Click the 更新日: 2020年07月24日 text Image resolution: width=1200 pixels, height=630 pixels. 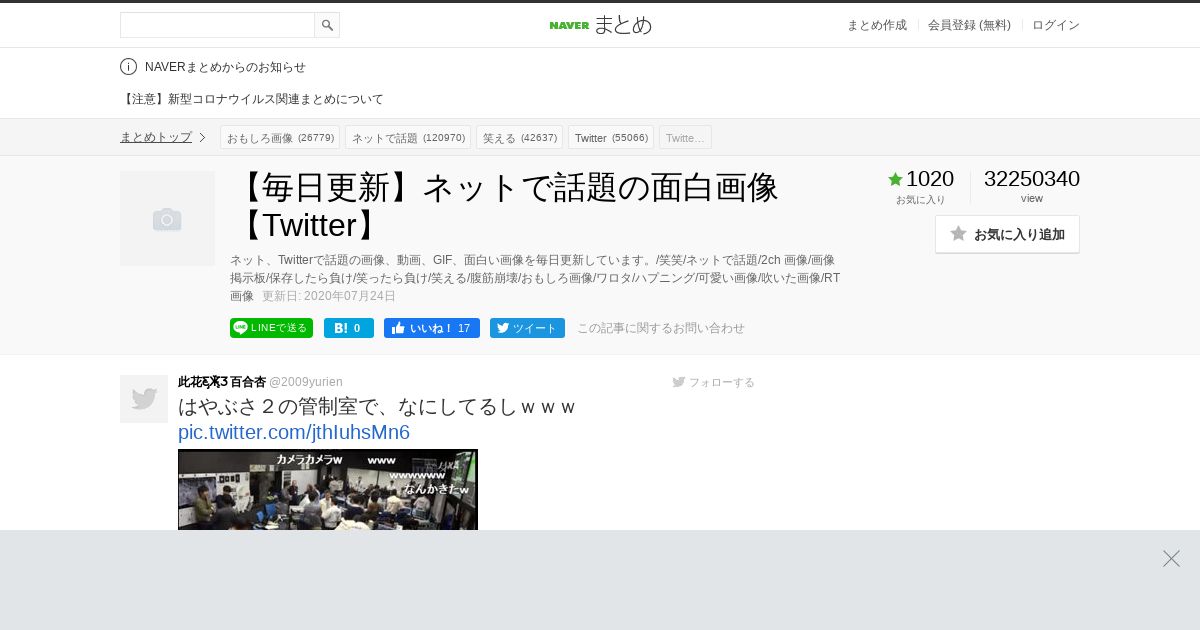click(329, 296)
